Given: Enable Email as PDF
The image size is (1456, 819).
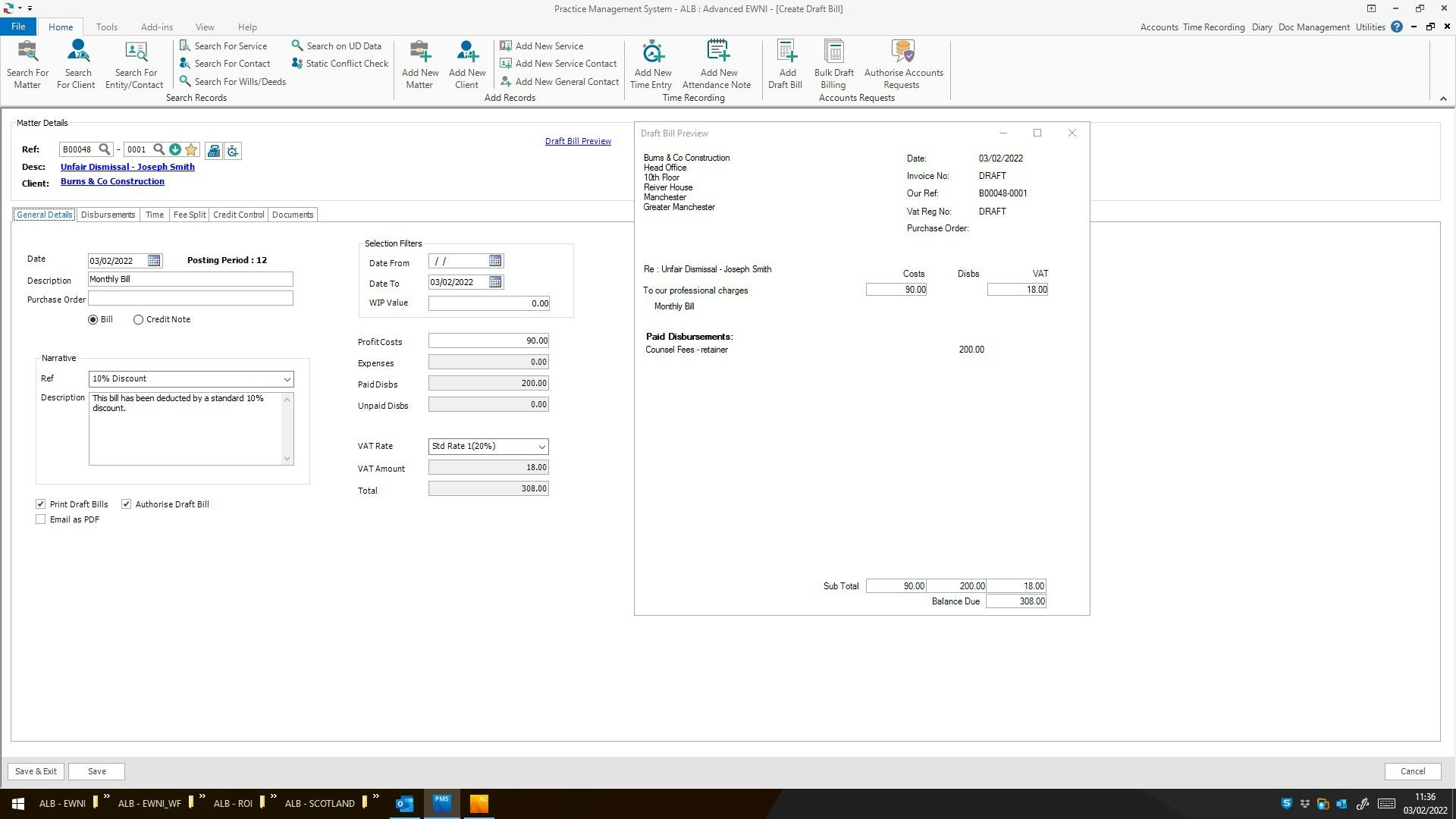Looking at the screenshot, I should click(x=41, y=519).
